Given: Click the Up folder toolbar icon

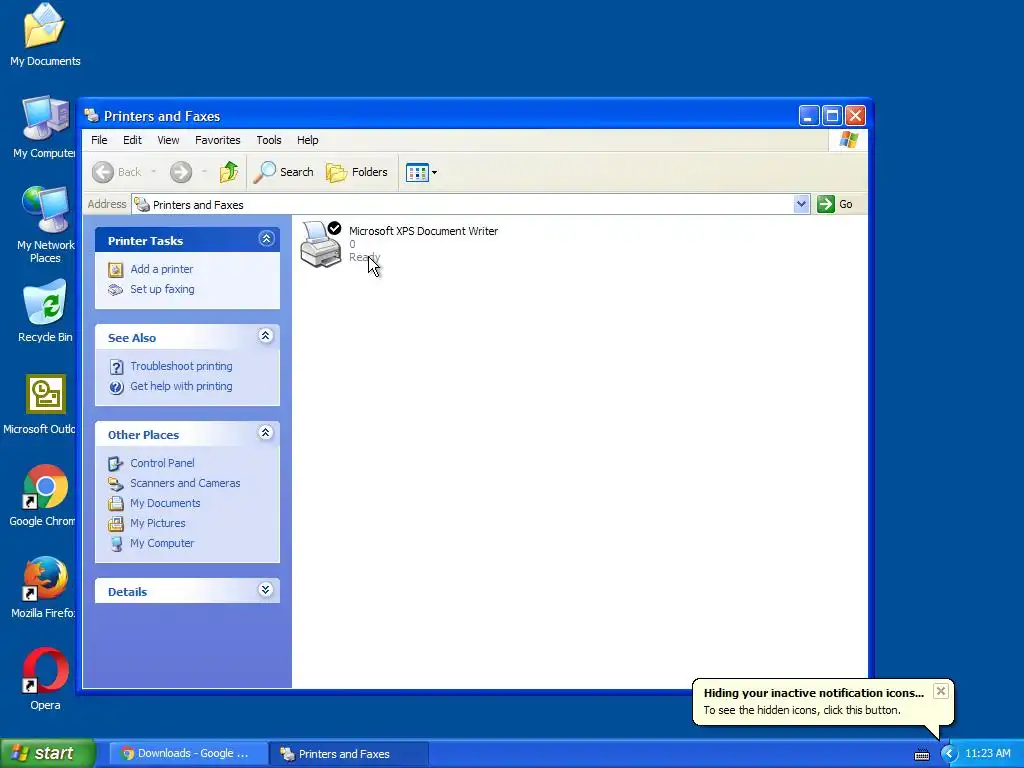Looking at the screenshot, I should pyautogui.click(x=229, y=172).
